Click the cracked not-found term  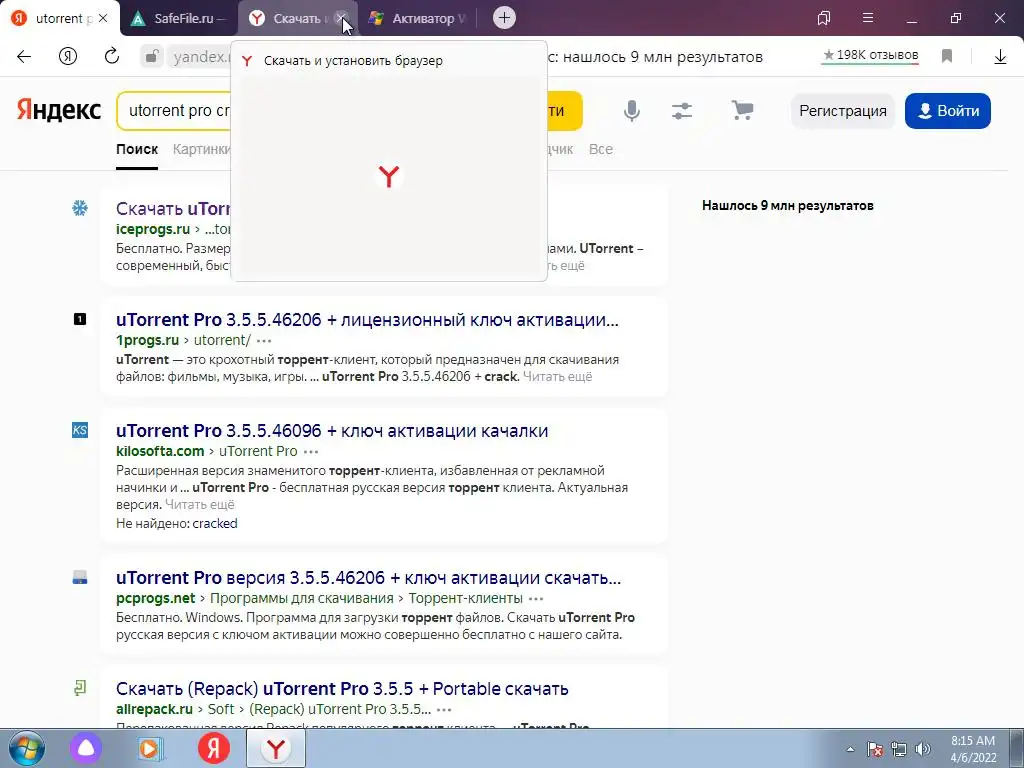tap(215, 523)
